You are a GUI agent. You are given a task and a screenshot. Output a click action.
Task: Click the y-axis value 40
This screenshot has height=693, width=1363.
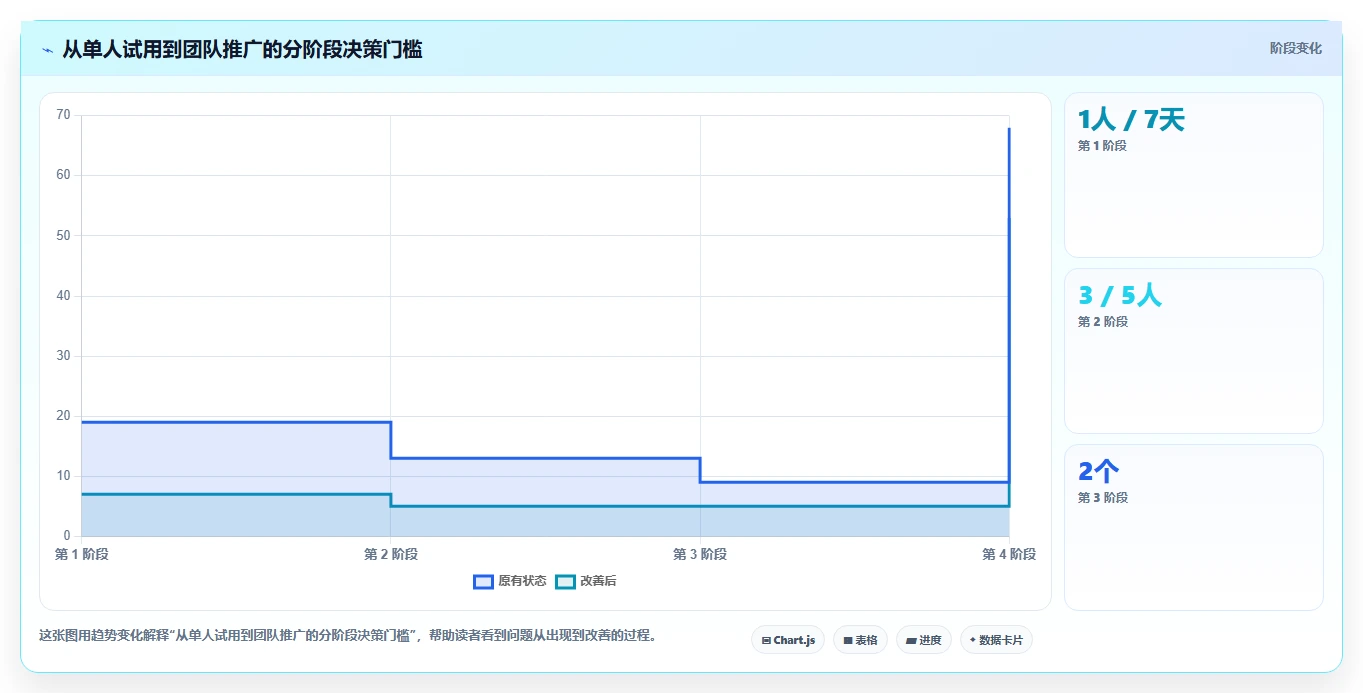63,296
